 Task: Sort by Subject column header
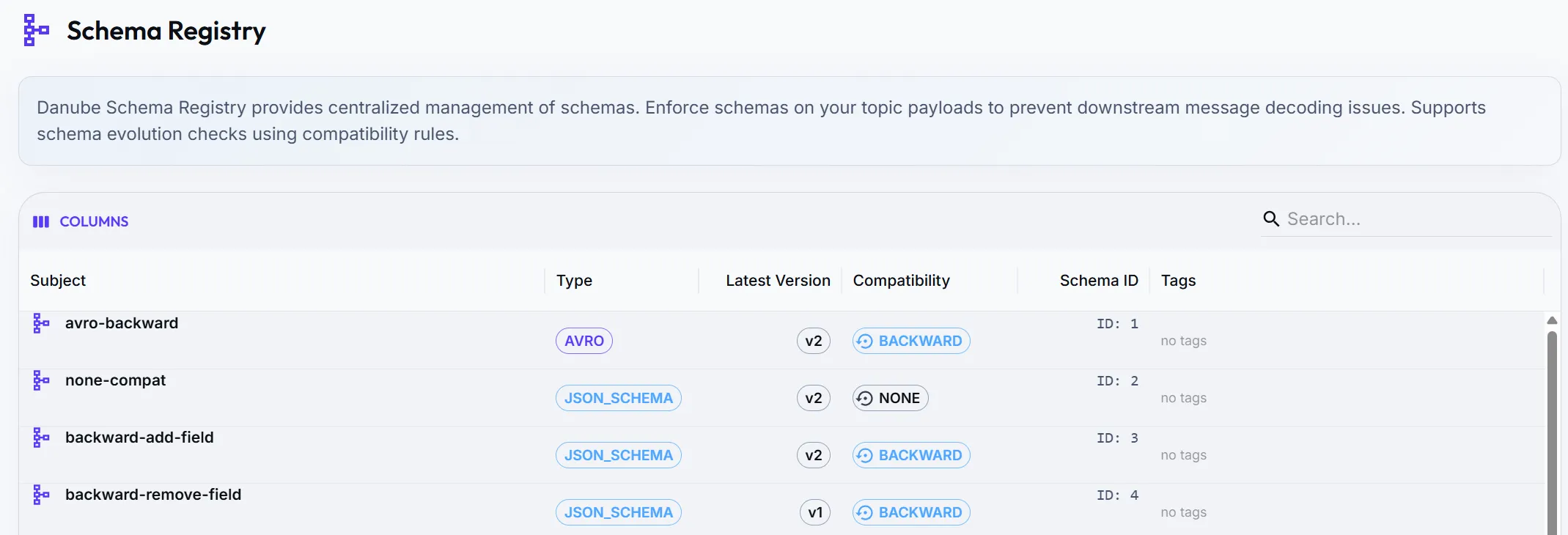pos(58,281)
